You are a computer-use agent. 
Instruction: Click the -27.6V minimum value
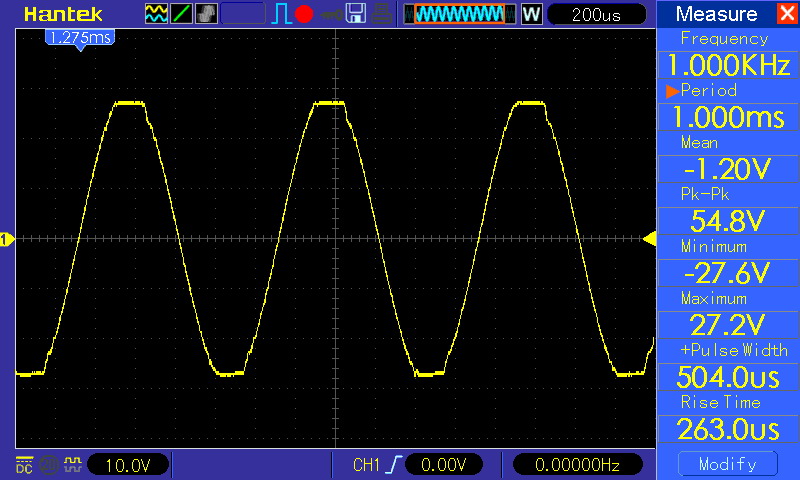coord(728,273)
